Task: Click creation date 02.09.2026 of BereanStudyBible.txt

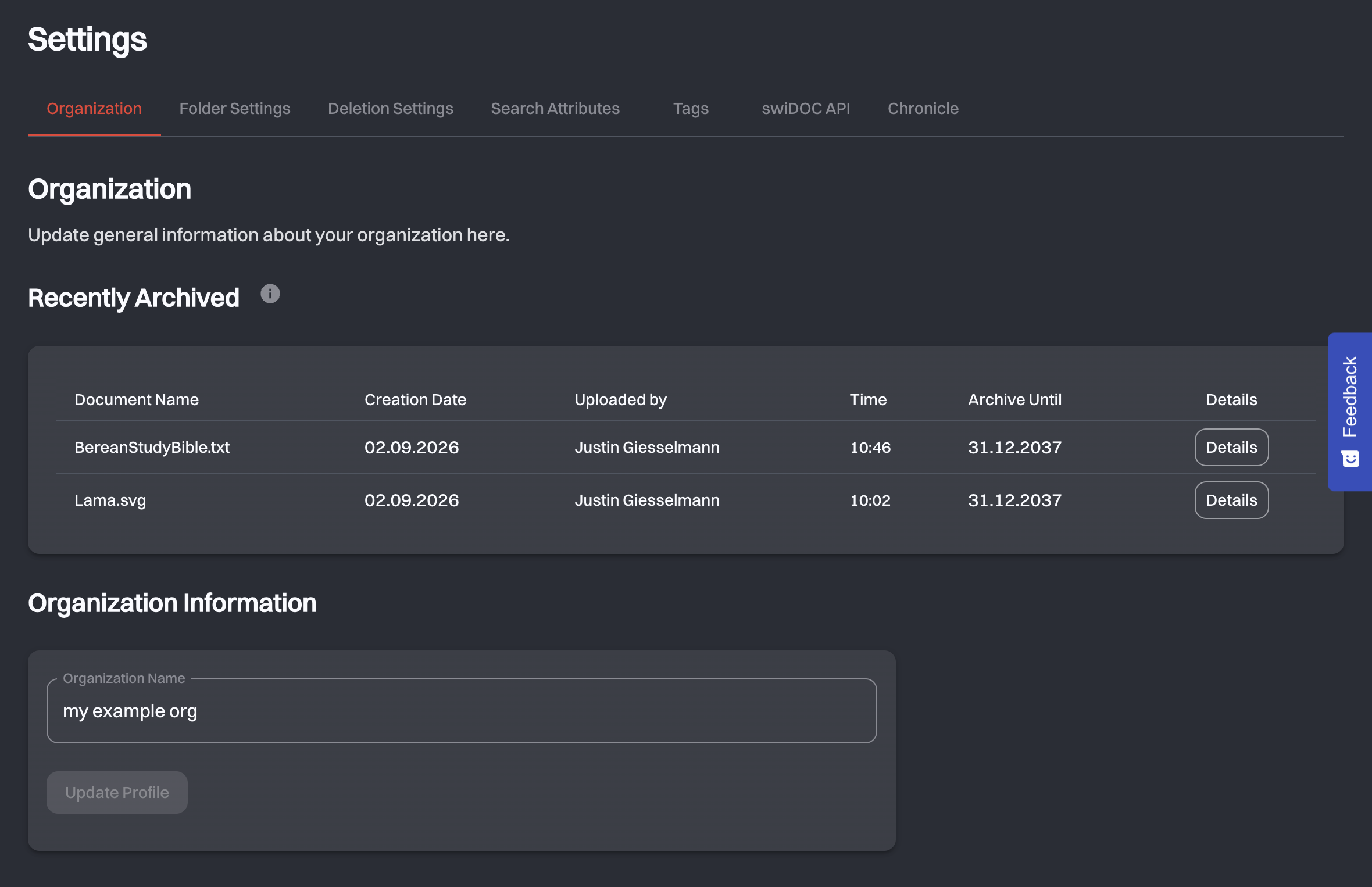Action: click(412, 448)
